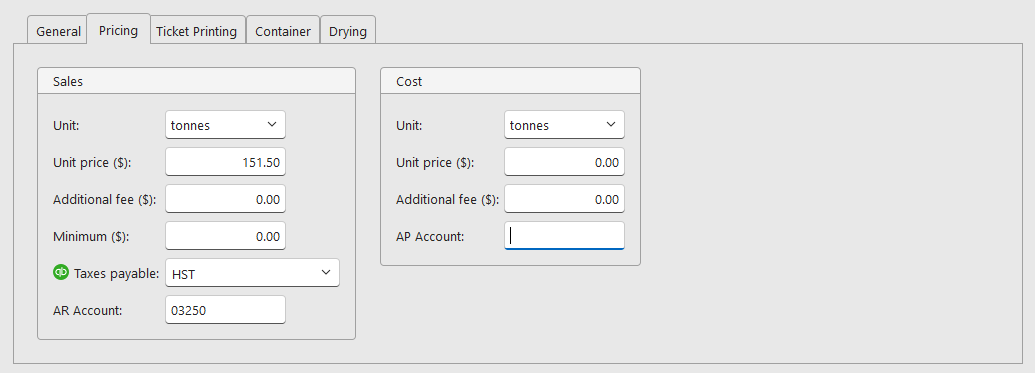
Task: Click the Sales Unit price field showing 151.50
Action: tap(225, 162)
